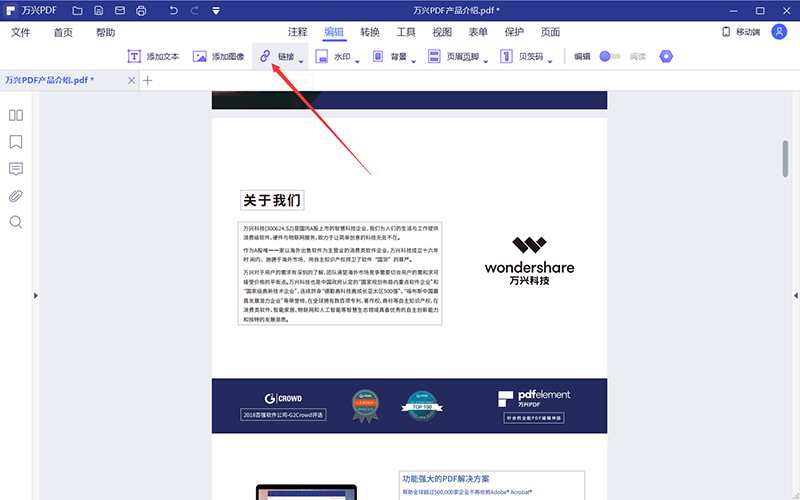Send PDF via the email envelope icon
This screenshot has width=800, height=500.
[x=120, y=10]
